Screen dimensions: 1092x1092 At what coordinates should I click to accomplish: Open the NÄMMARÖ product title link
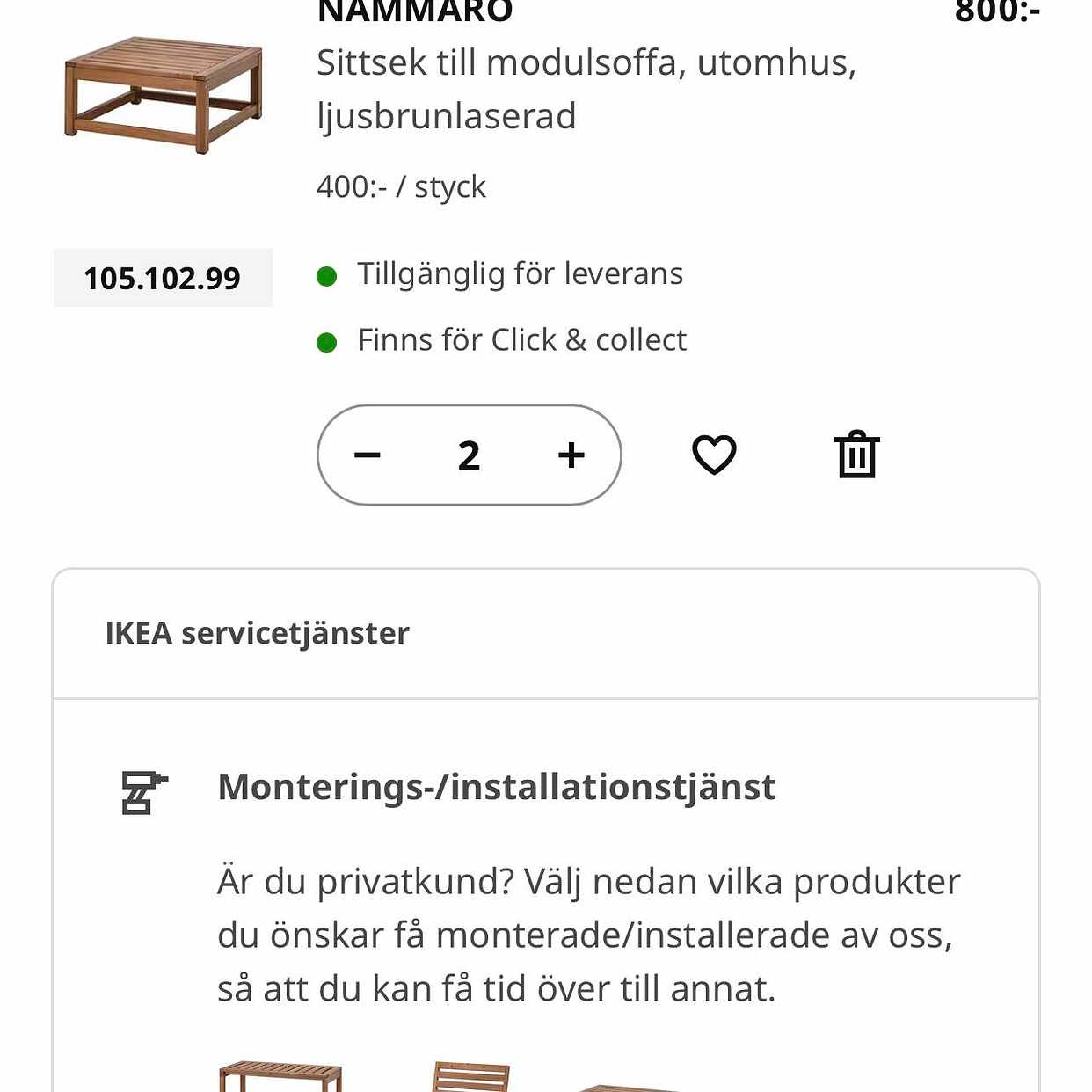415,12
